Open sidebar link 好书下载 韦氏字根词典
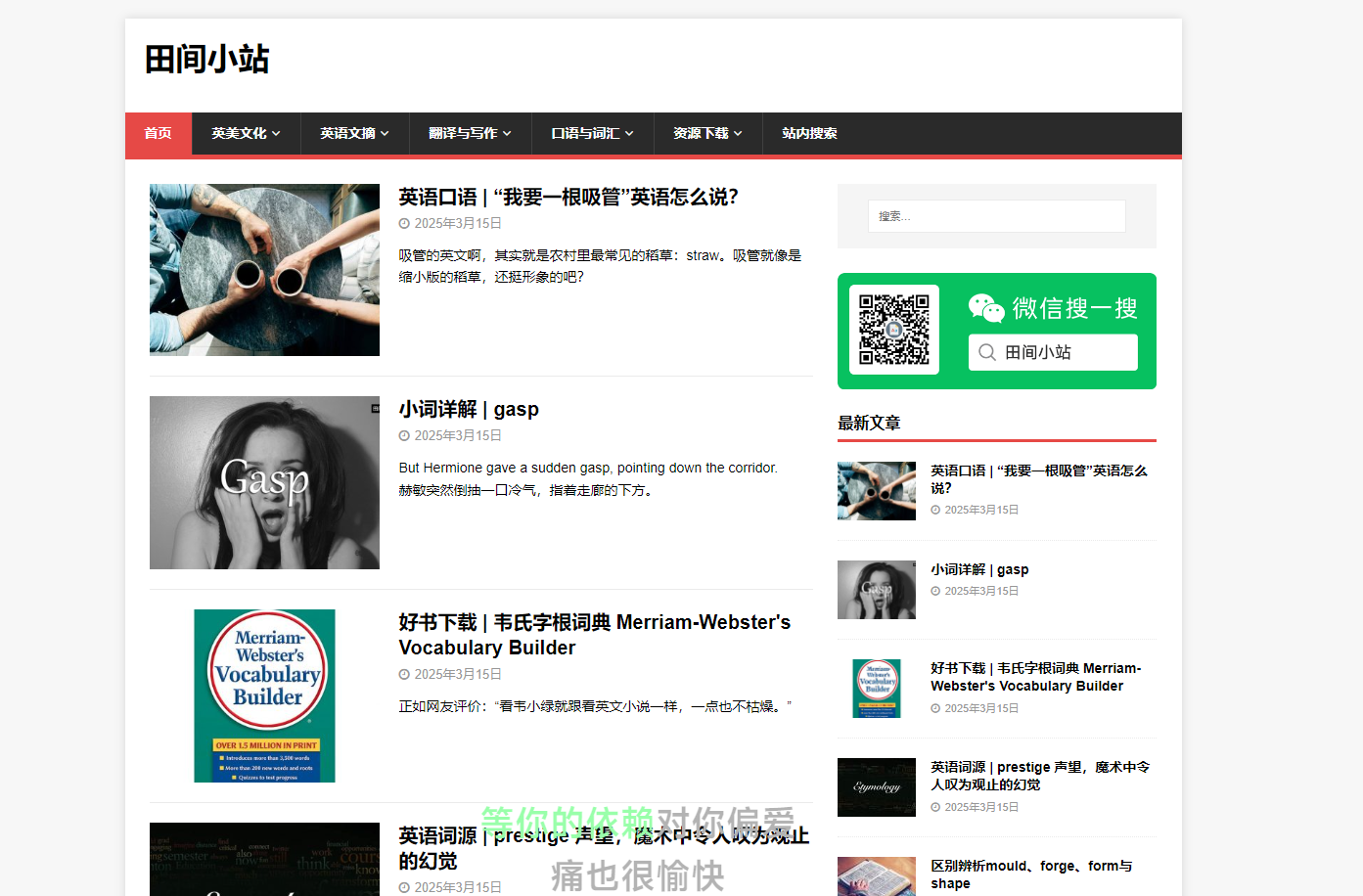The width and height of the screenshot is (1363, 896). click(1036, 677)
